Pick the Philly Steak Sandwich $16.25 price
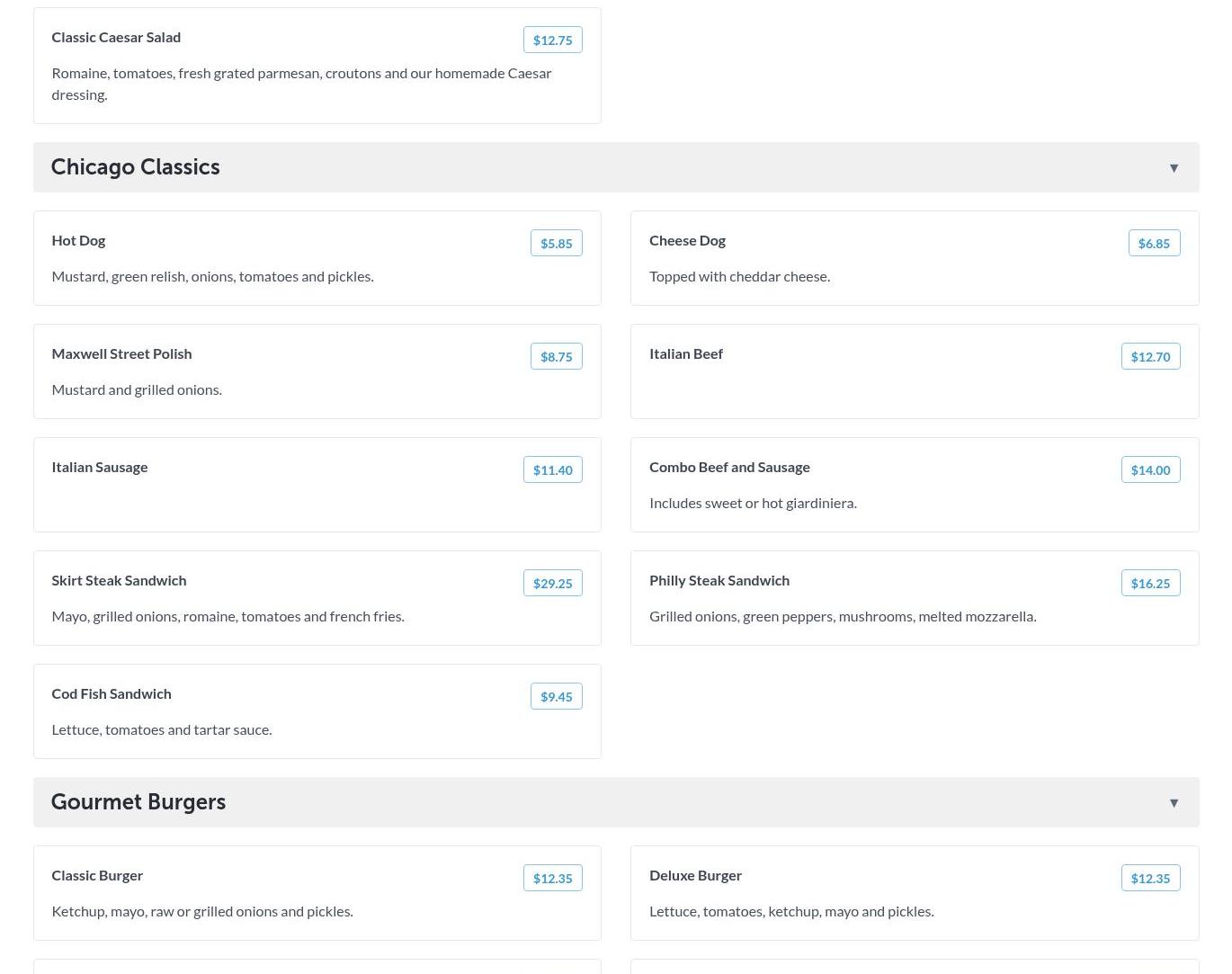The image size is (1232, 974). (1150, 583)
